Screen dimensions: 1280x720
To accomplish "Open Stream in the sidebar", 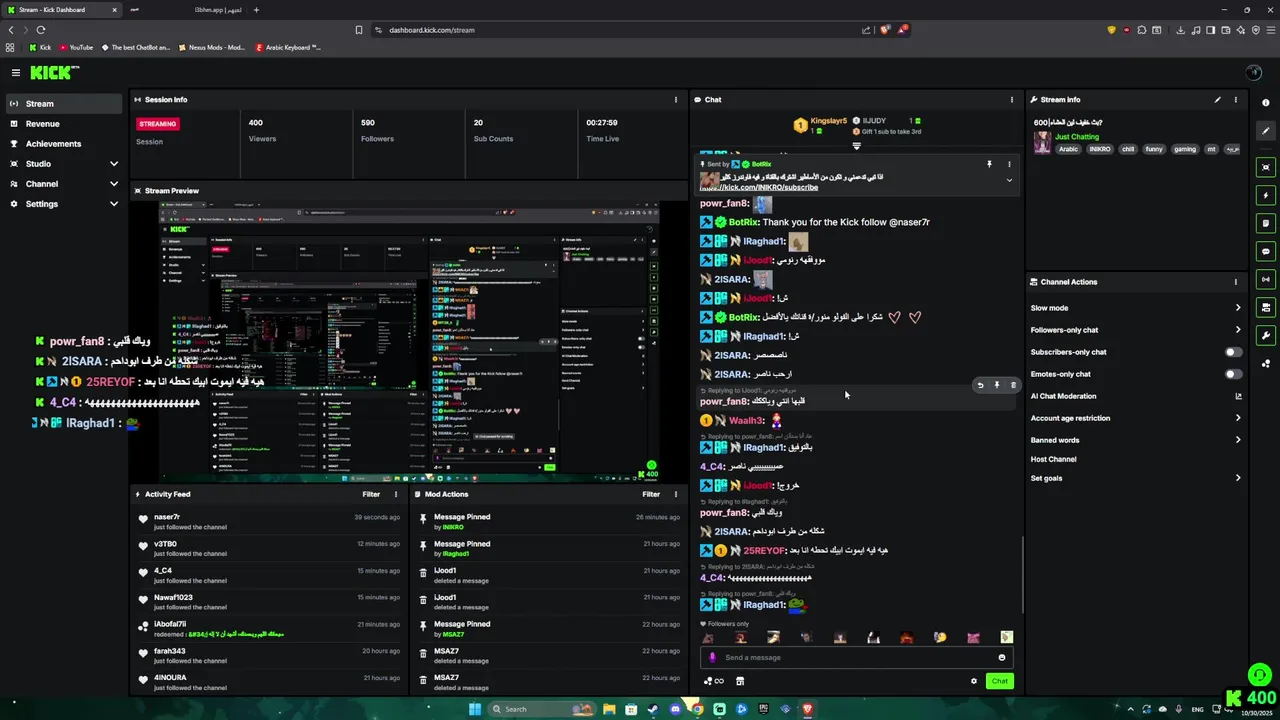I will pos(62,104).
